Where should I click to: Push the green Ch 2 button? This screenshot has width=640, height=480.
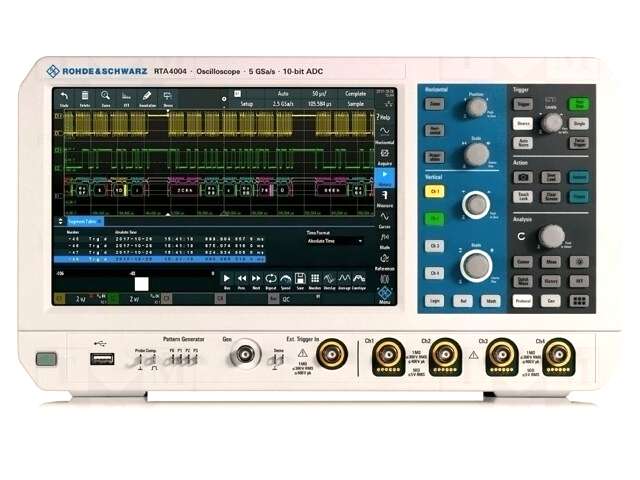pos(435,219)
